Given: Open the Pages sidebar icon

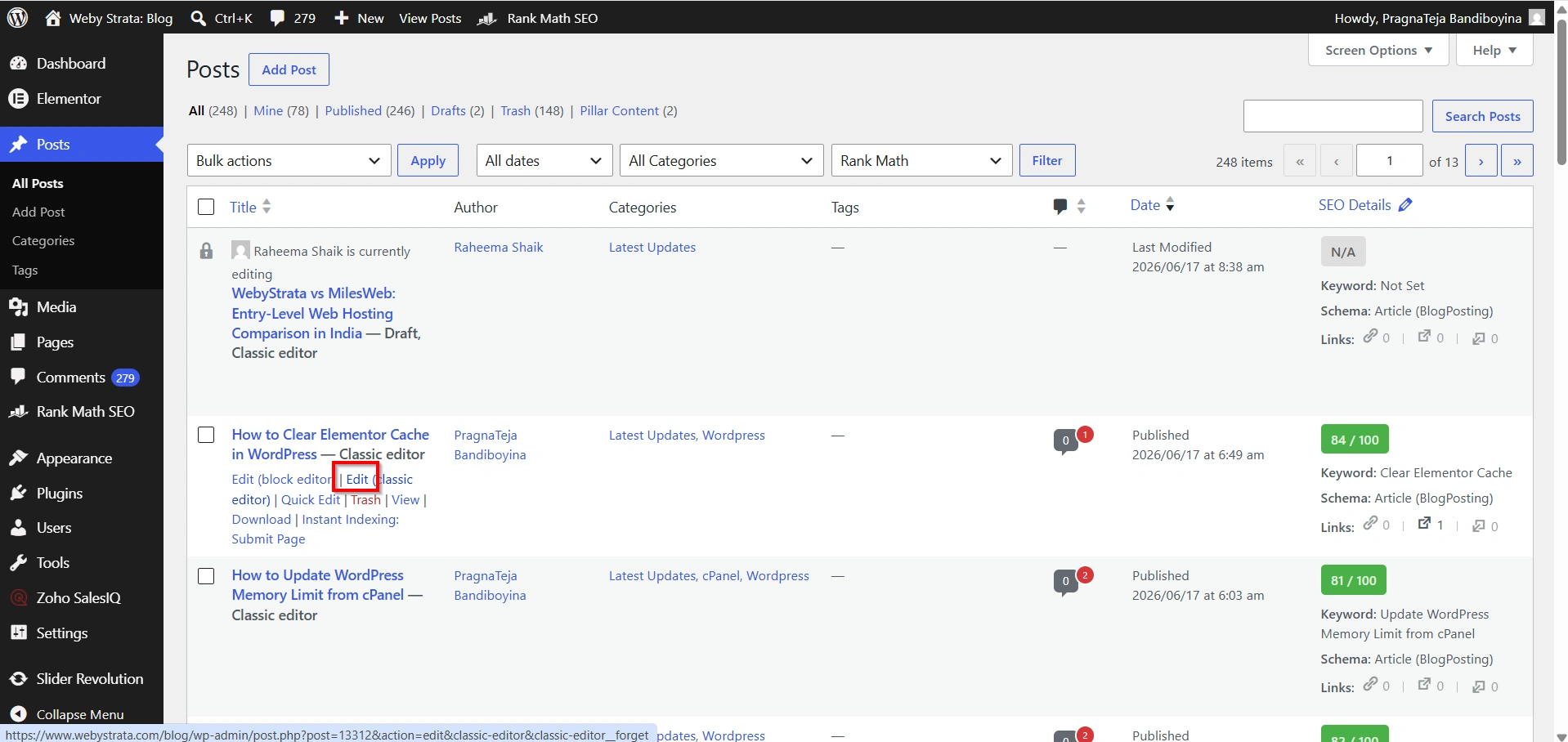Looking at the screenshot, I should point(18,342).
